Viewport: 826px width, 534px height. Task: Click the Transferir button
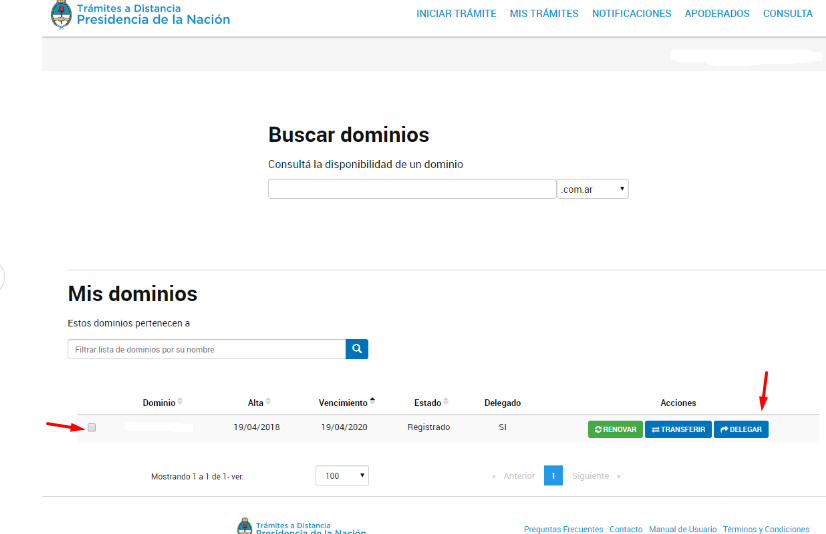point(678,429)
